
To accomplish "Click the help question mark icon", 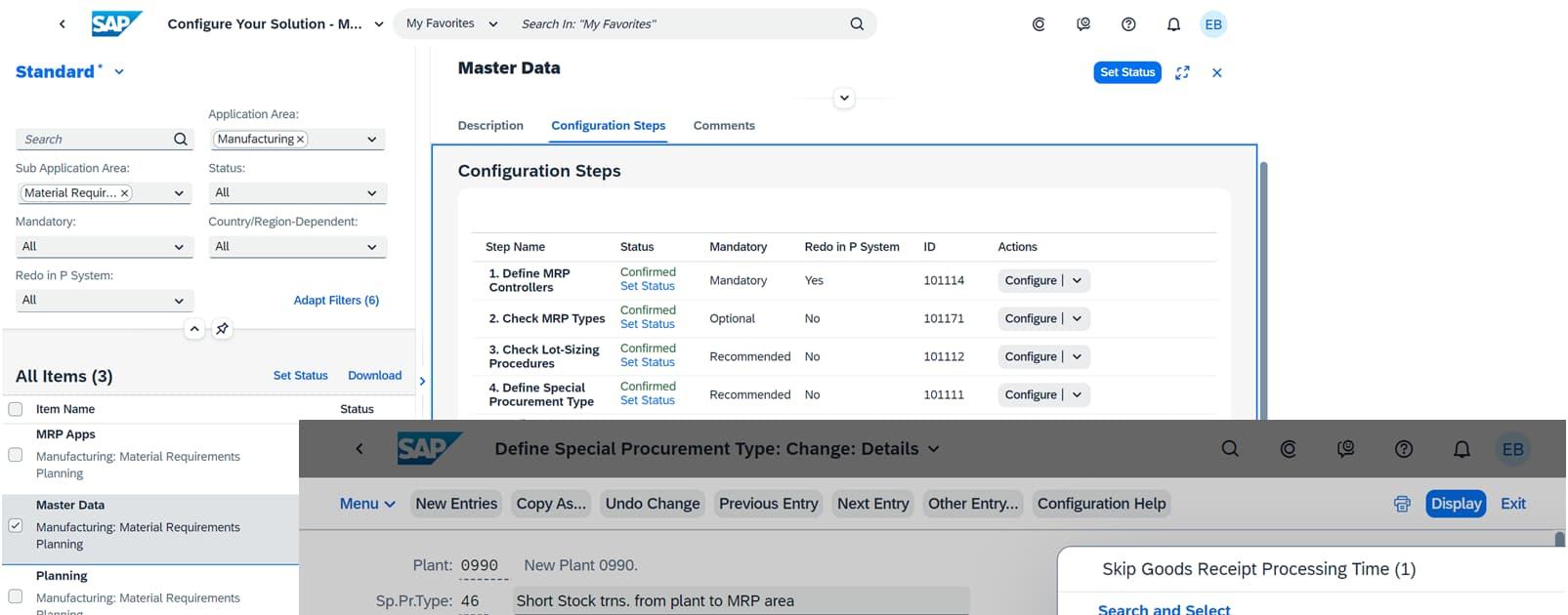I will [1128, 24].
